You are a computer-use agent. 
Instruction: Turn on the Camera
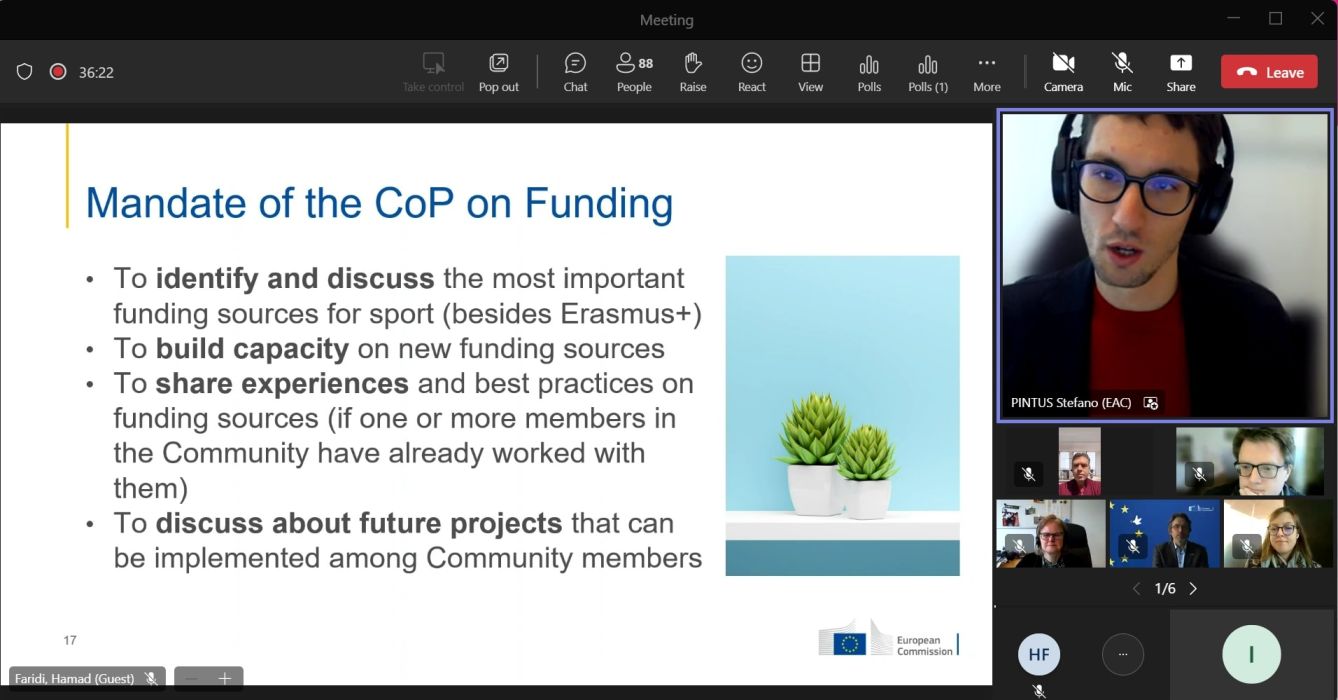click(1063, 72)
